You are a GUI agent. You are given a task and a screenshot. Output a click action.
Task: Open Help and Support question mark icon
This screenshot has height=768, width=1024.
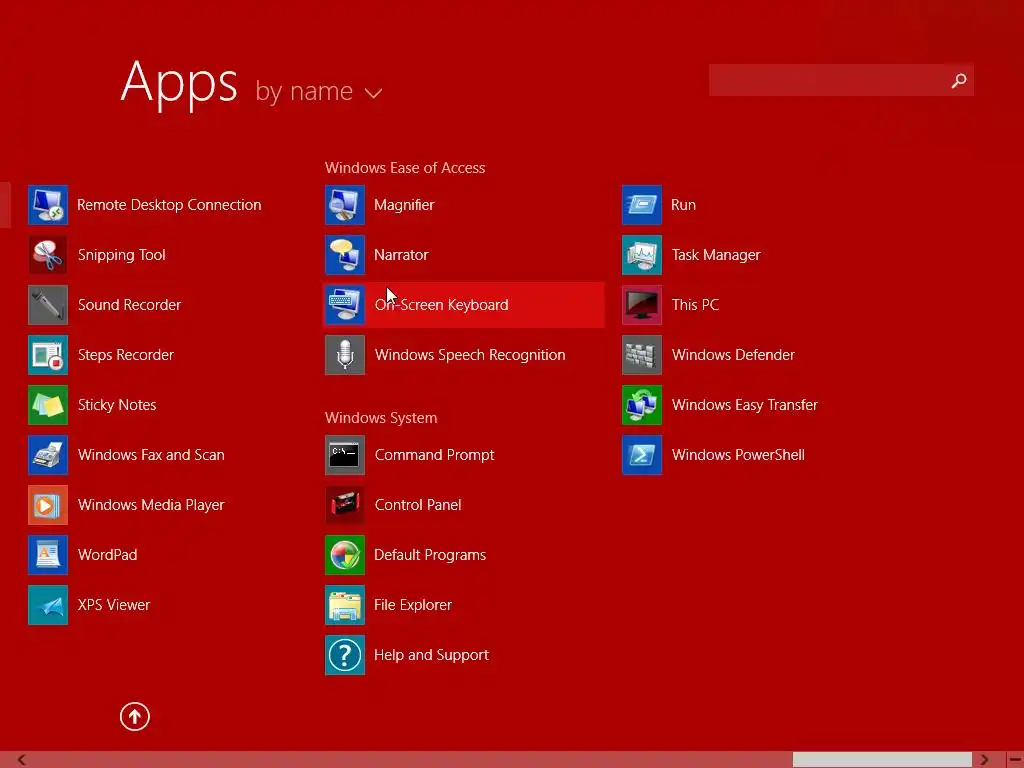pos(345,655)
